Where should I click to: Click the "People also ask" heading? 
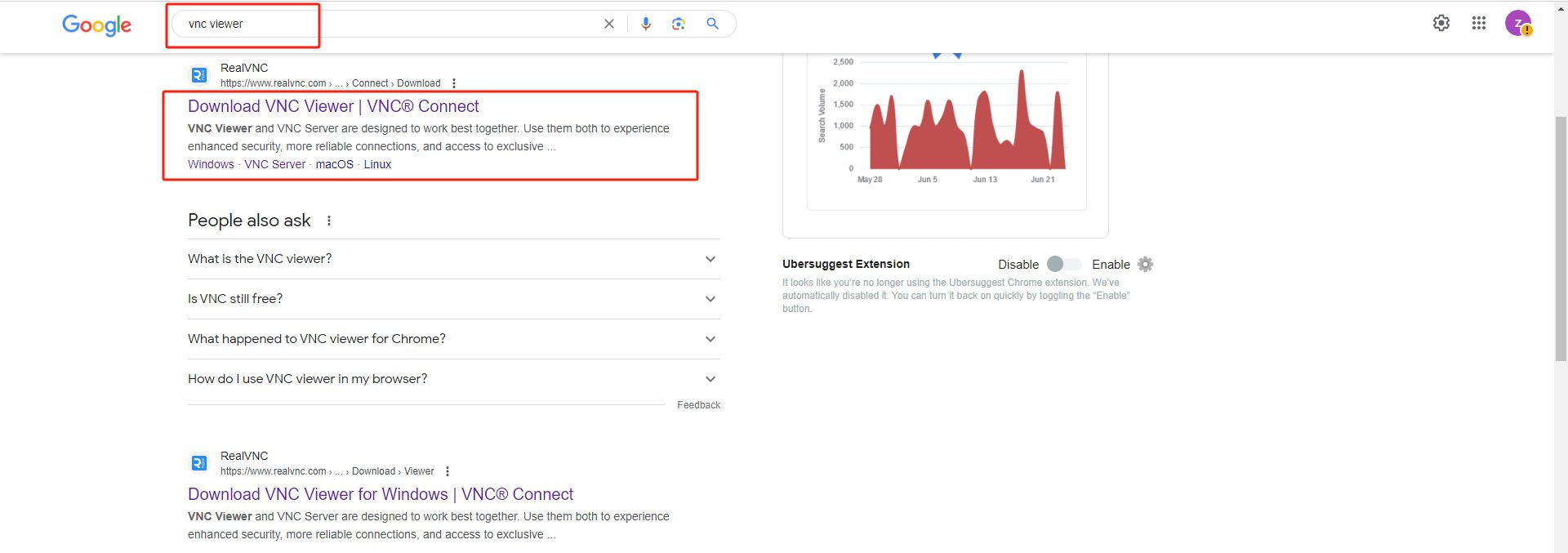(x=249, y=221)
